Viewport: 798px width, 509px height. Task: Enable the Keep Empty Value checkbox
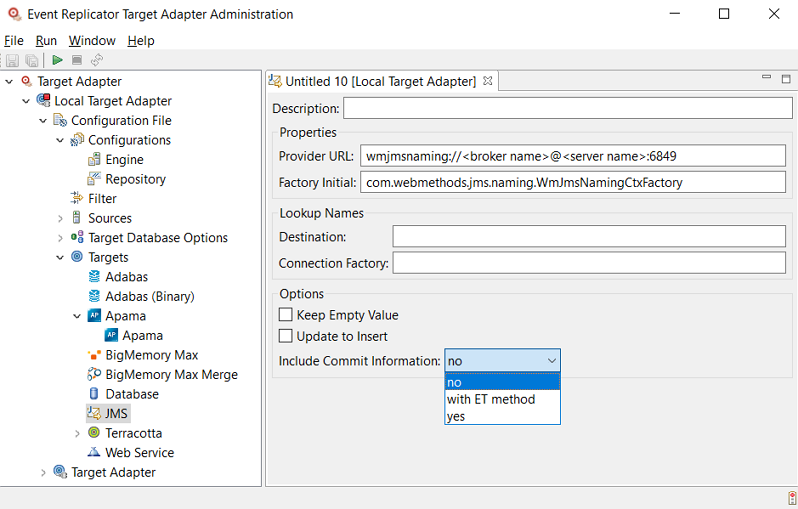coord(286,315)
